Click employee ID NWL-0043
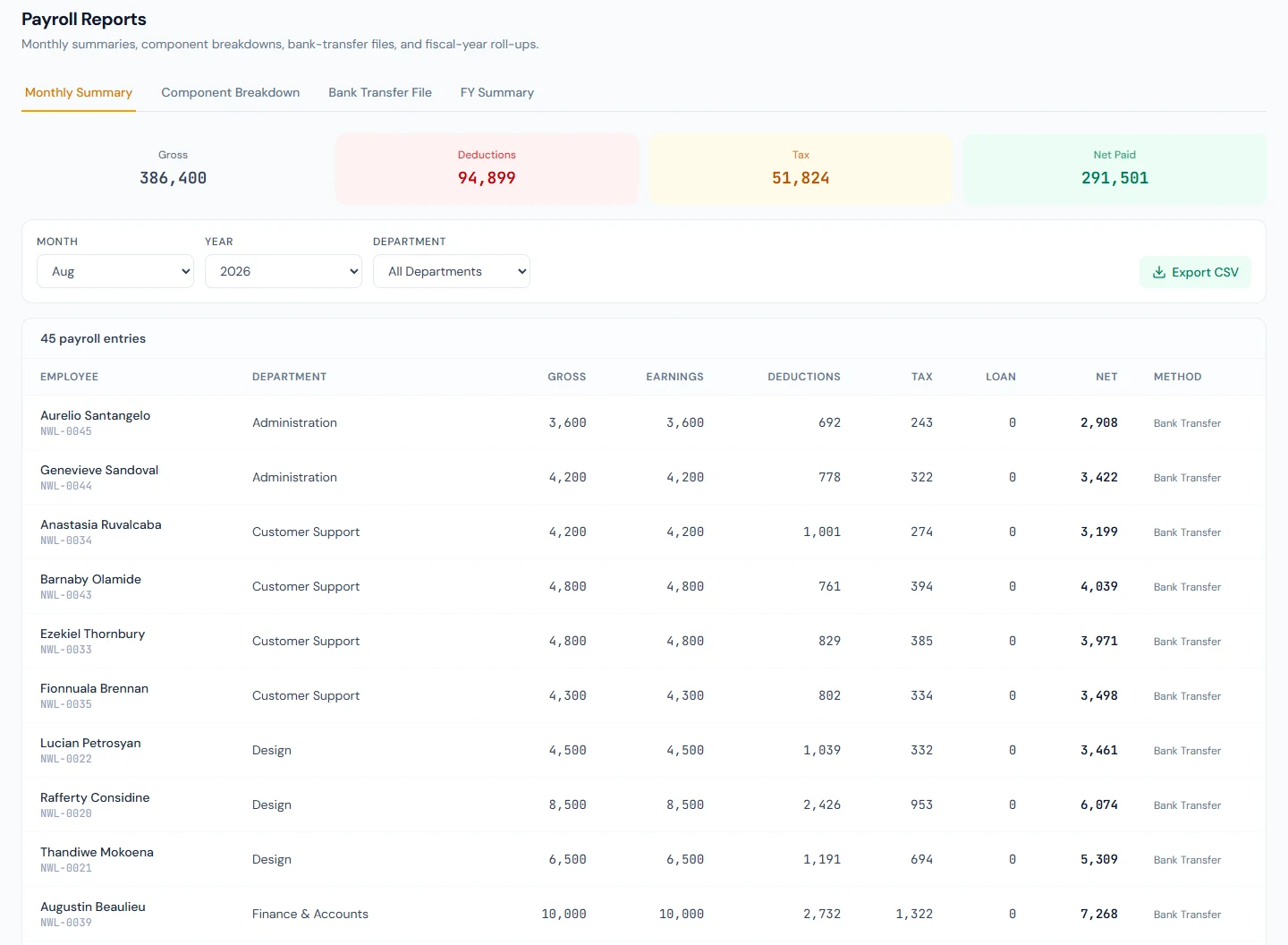 [66, 595]
